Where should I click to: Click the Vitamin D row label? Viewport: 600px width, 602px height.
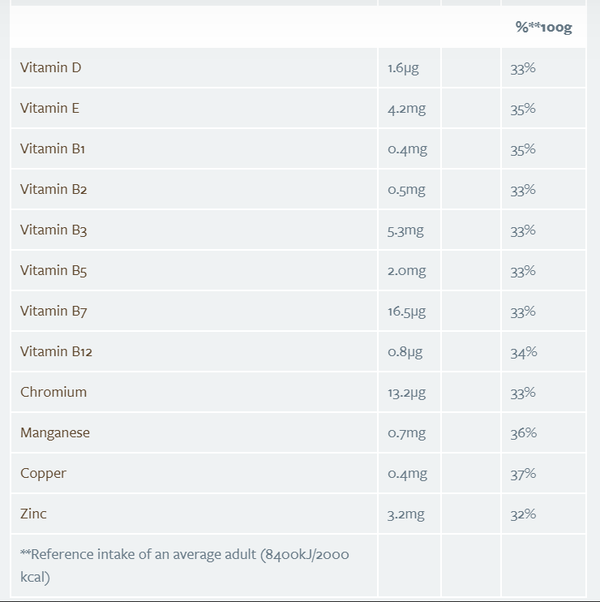tap(51, 68)
